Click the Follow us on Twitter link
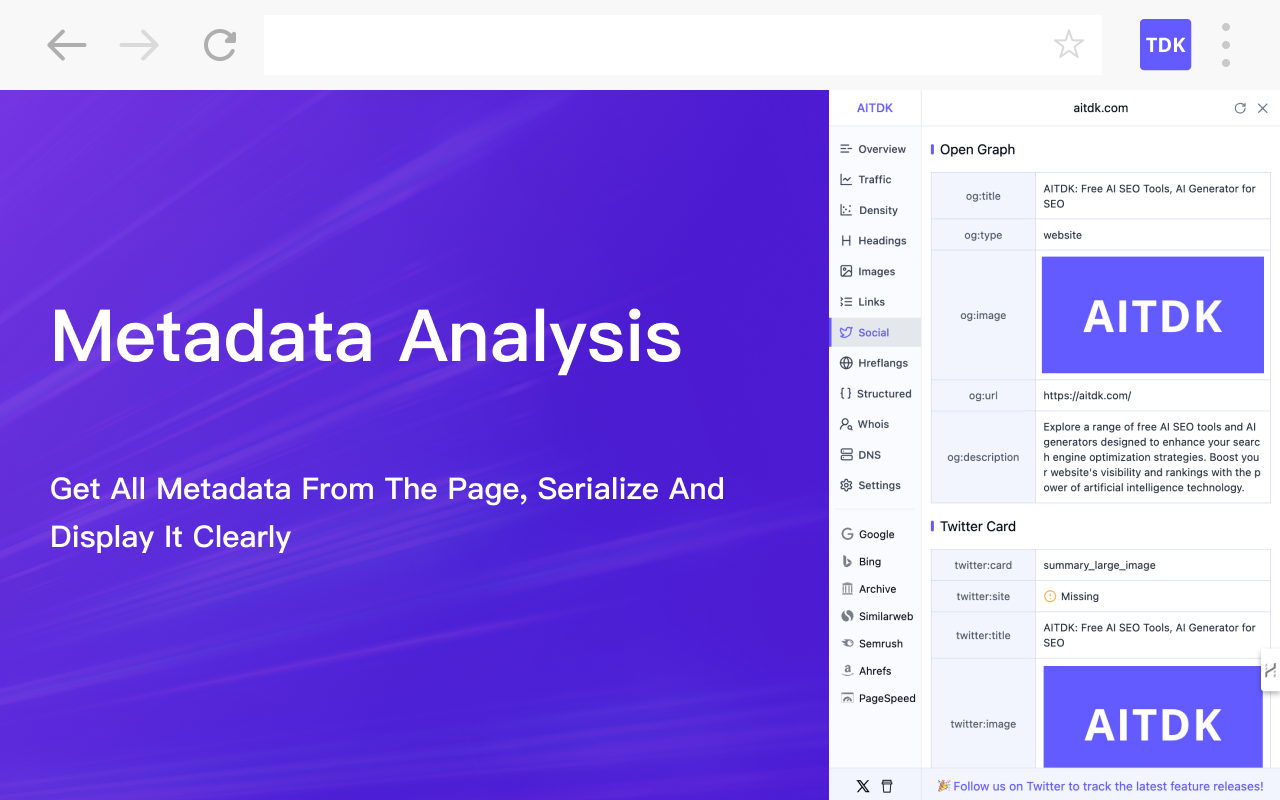Image resolution: width=1280 pixels, height=800 pixels. click(x=1100, y=786)
